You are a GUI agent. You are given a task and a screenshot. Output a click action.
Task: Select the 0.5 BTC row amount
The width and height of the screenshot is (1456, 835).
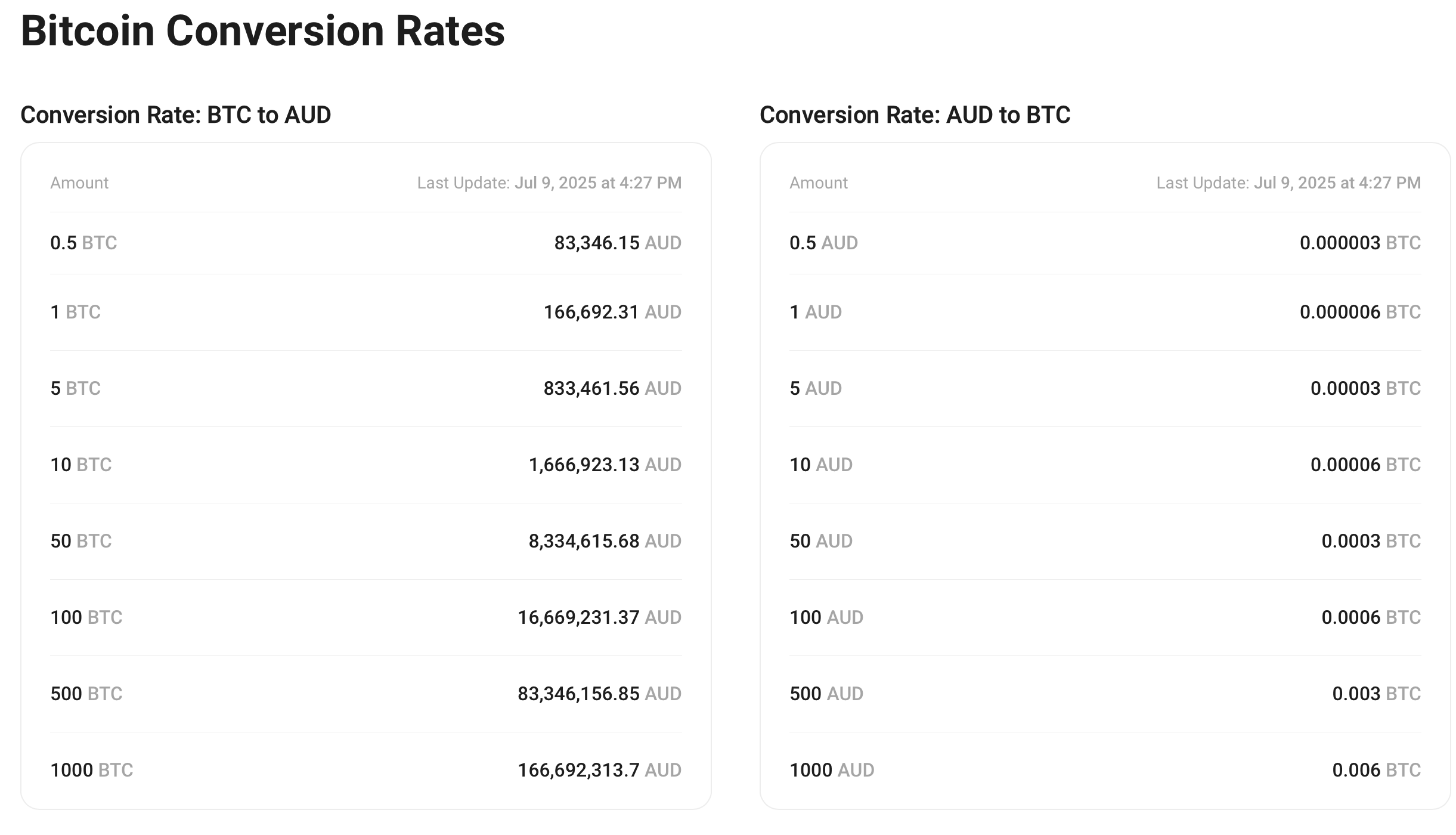83,243
